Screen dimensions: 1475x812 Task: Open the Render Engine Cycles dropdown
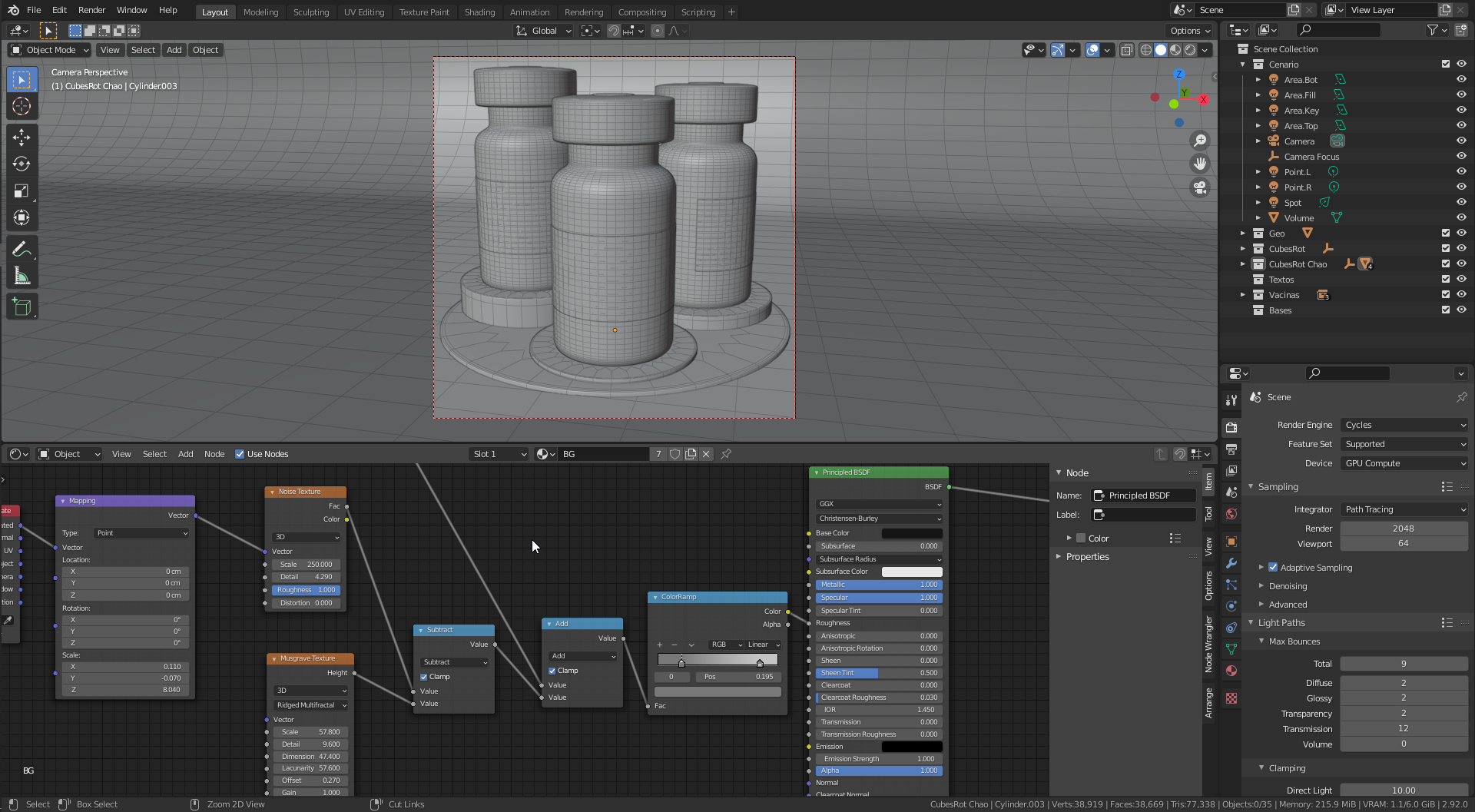[x=1404, y=425]
